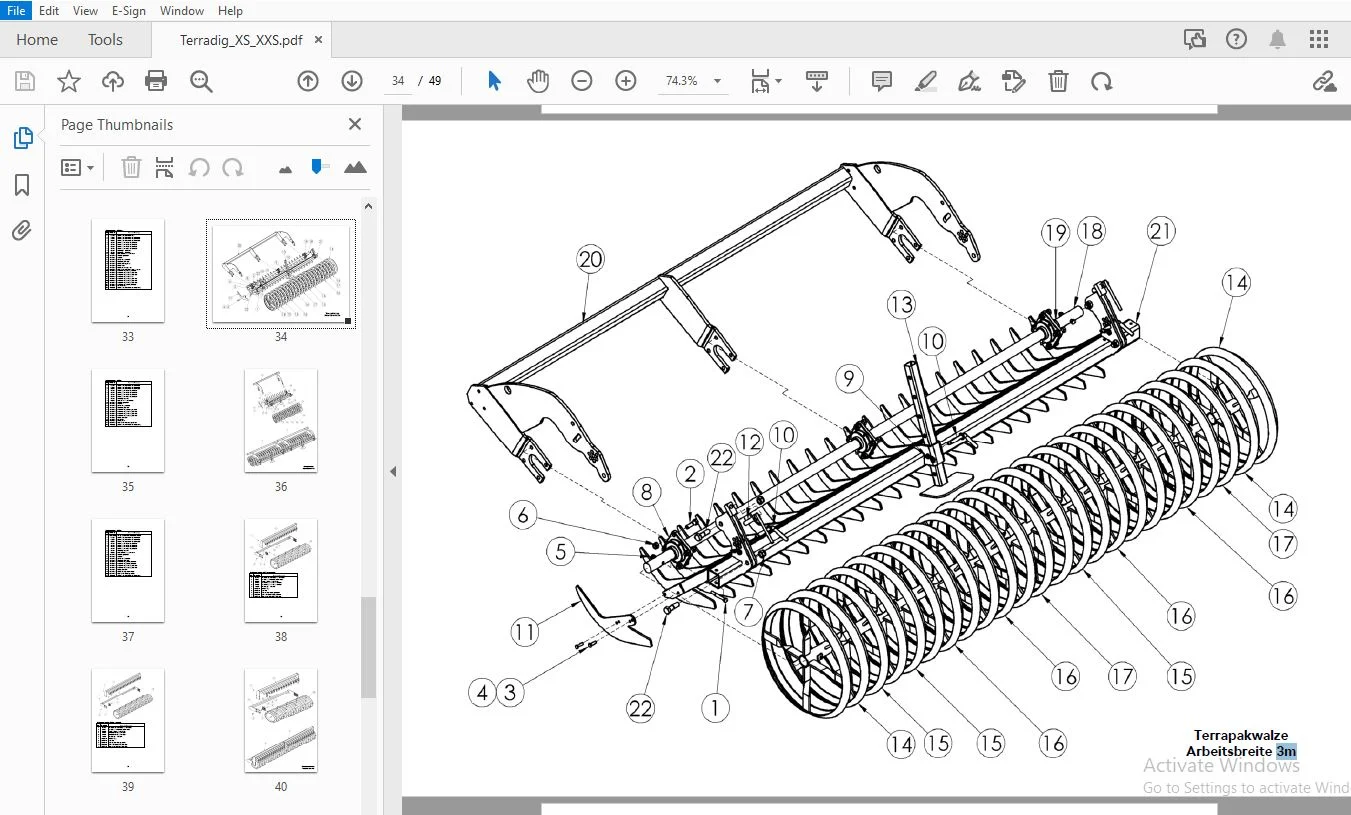Add a comment with the speech bubble icon
Image resolution: width=1351 pixels, height=815 pixels.
[882, 81]
